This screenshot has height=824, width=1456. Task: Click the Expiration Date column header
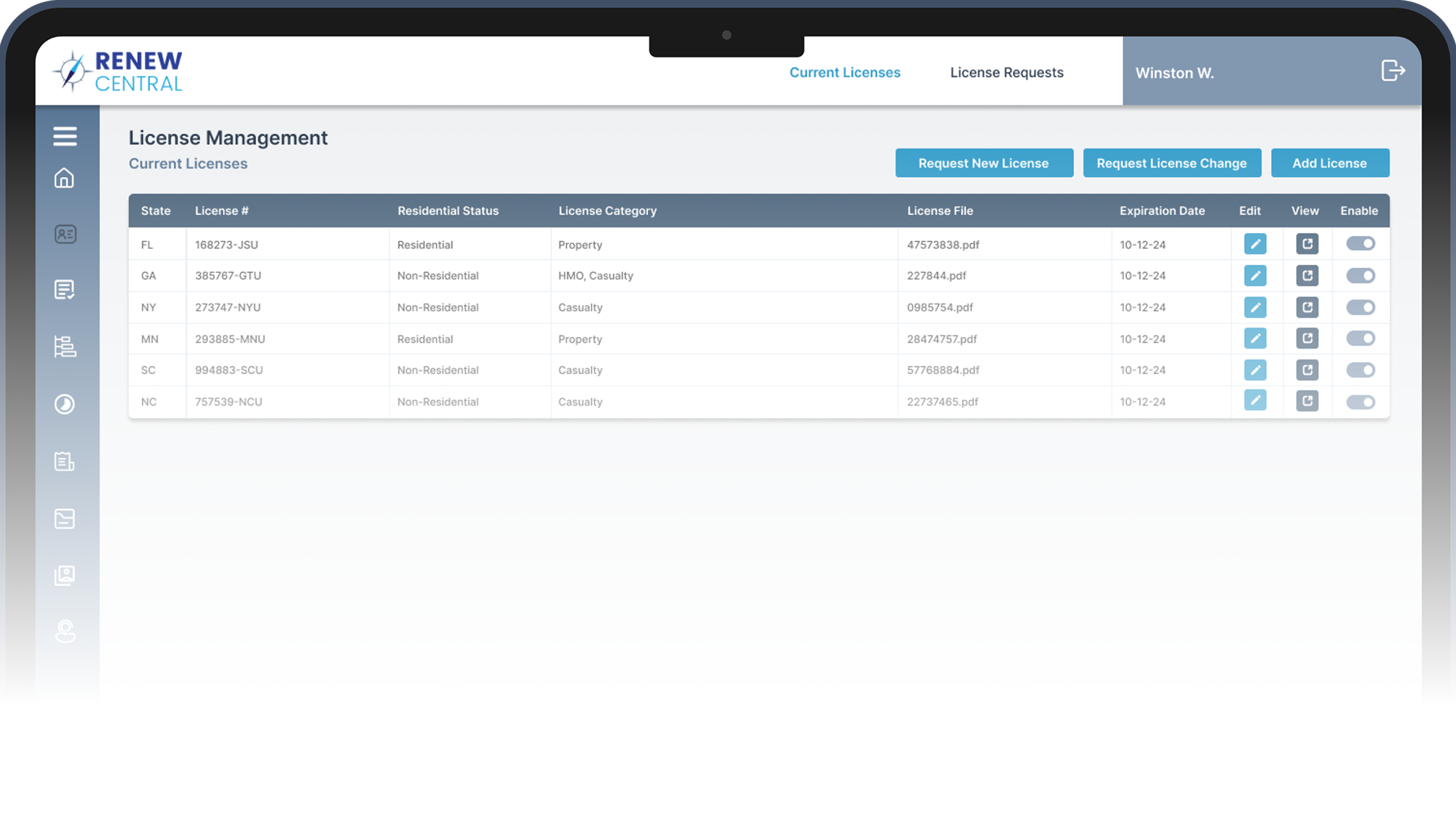(1162, 210)
